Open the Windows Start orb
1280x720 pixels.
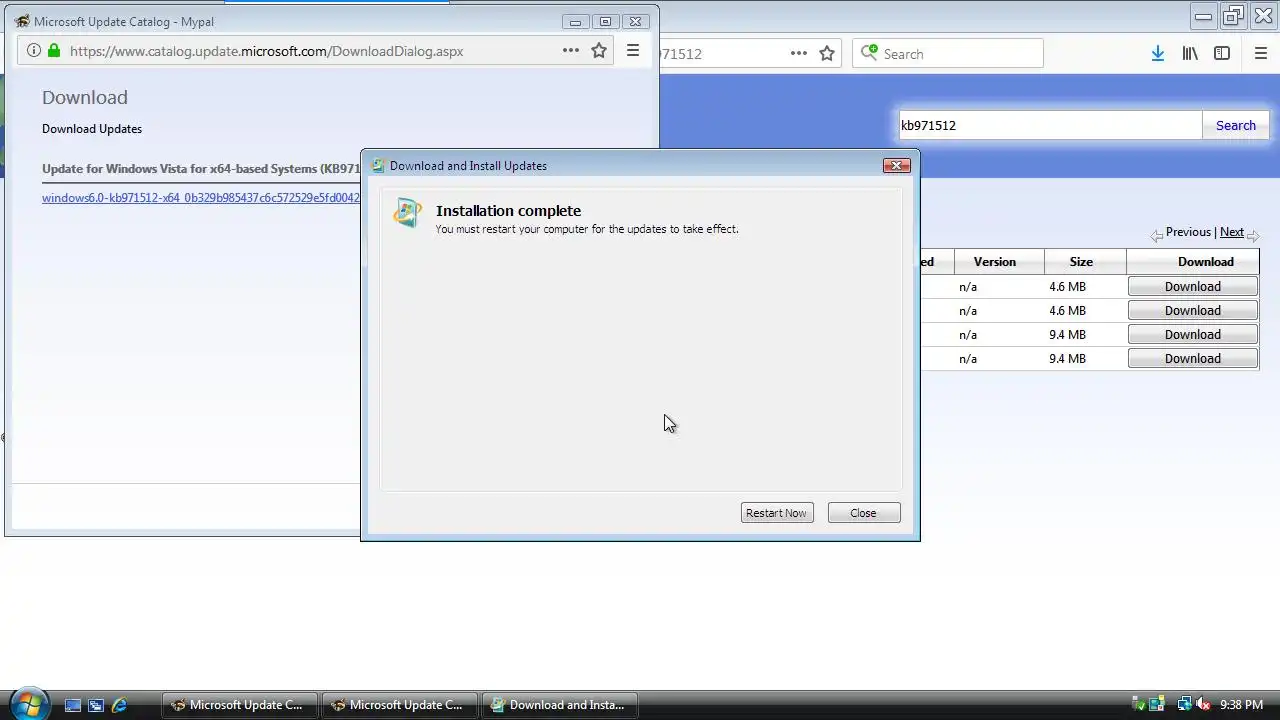click(x=28, y=704)
